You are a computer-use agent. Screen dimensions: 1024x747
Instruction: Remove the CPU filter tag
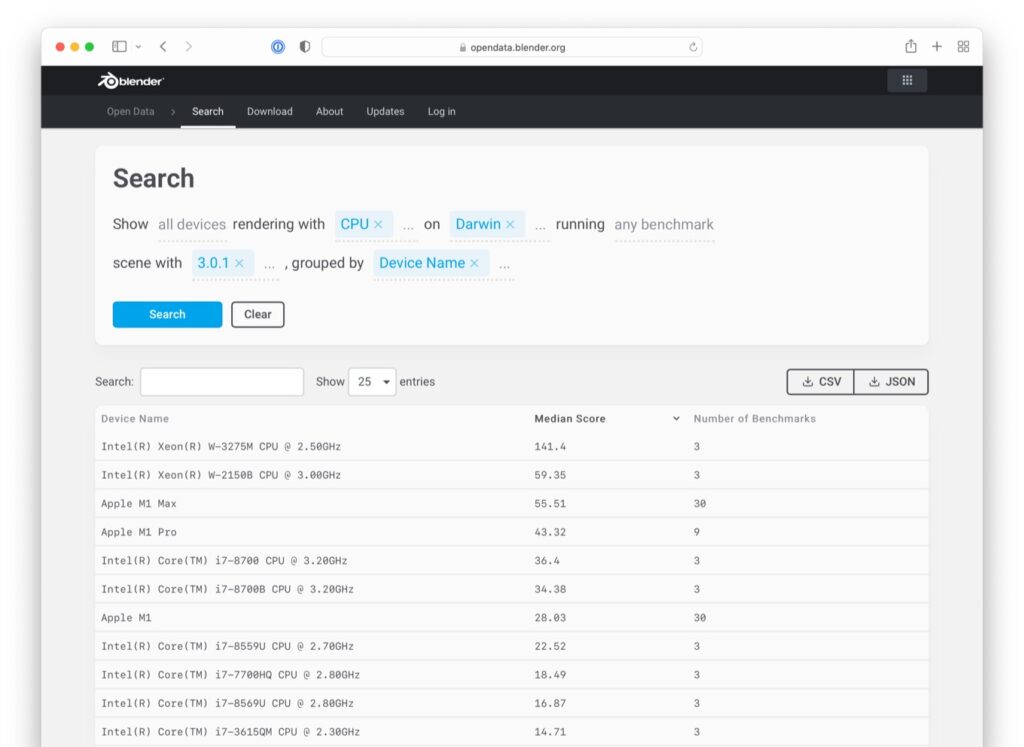[x=378, y=225]
